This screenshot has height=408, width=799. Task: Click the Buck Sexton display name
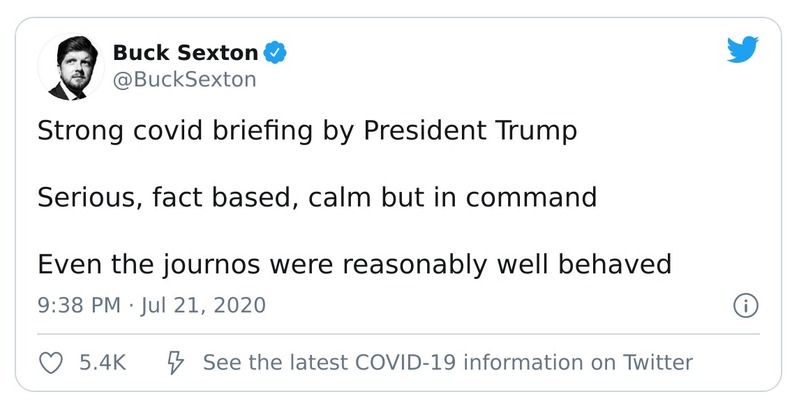pos(186,52)
